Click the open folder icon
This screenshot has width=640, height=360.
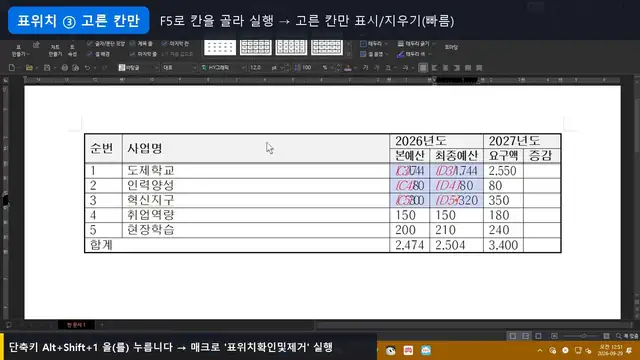point(29,68)
